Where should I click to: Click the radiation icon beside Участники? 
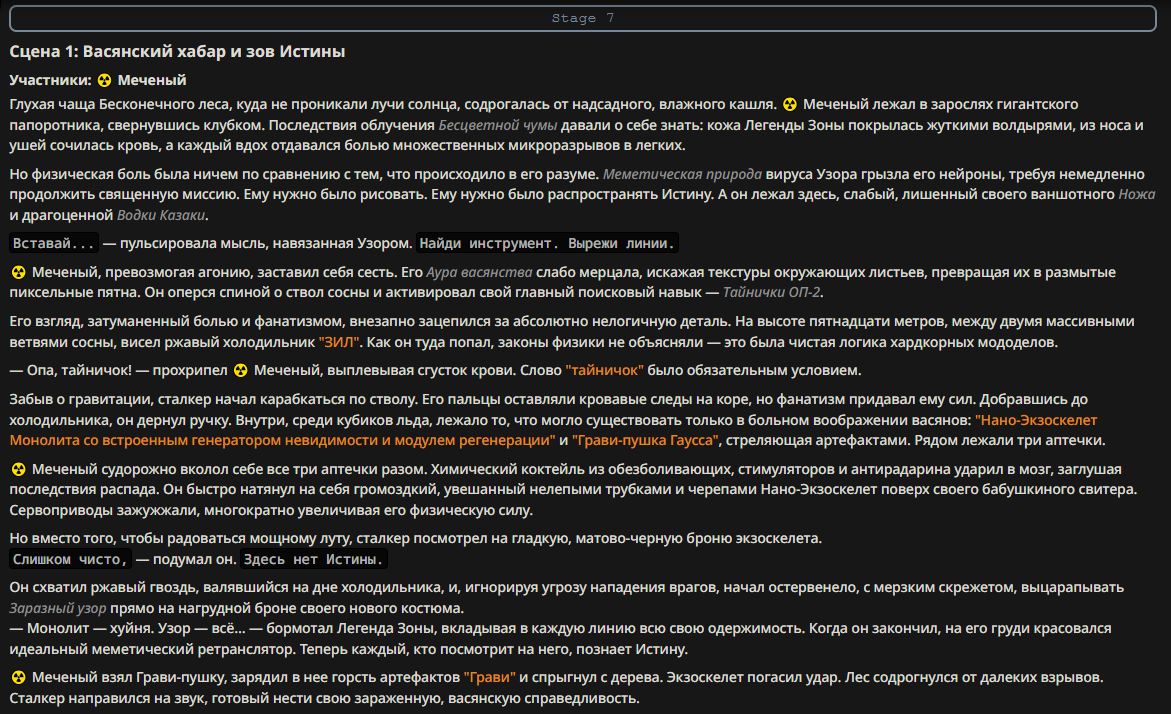coord(105,80)
